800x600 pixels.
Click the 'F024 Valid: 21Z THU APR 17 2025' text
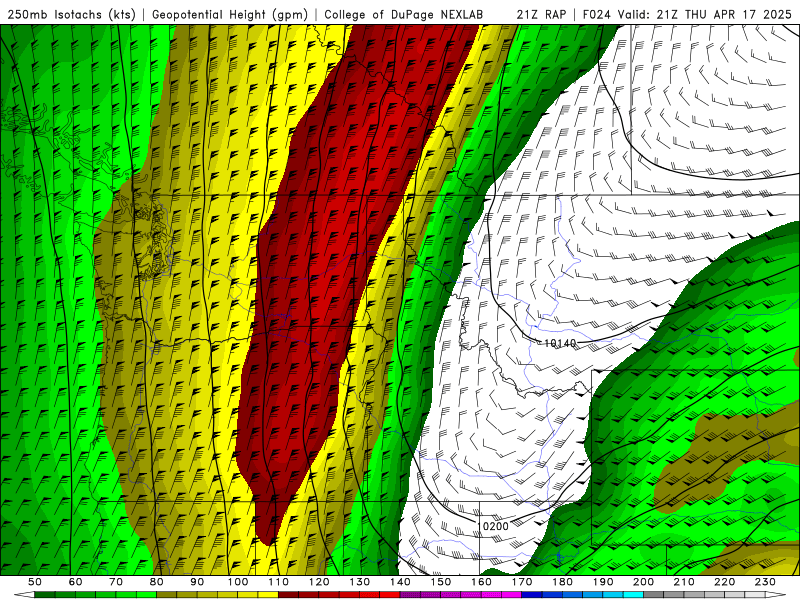pyautogui.click(x=688, y=15)
